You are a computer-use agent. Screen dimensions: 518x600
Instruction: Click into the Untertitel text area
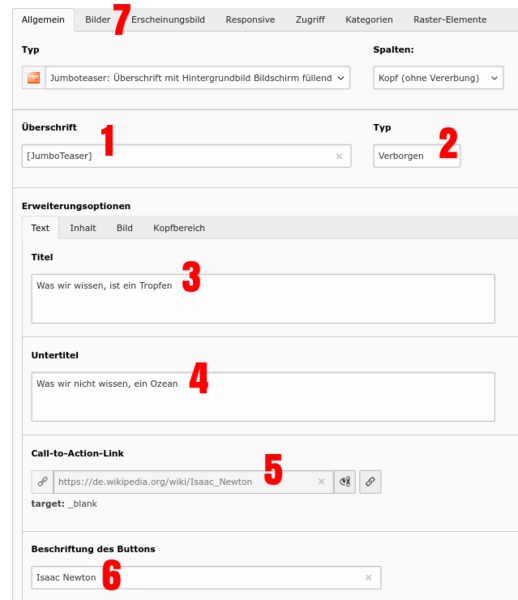(x=263, y=397)
